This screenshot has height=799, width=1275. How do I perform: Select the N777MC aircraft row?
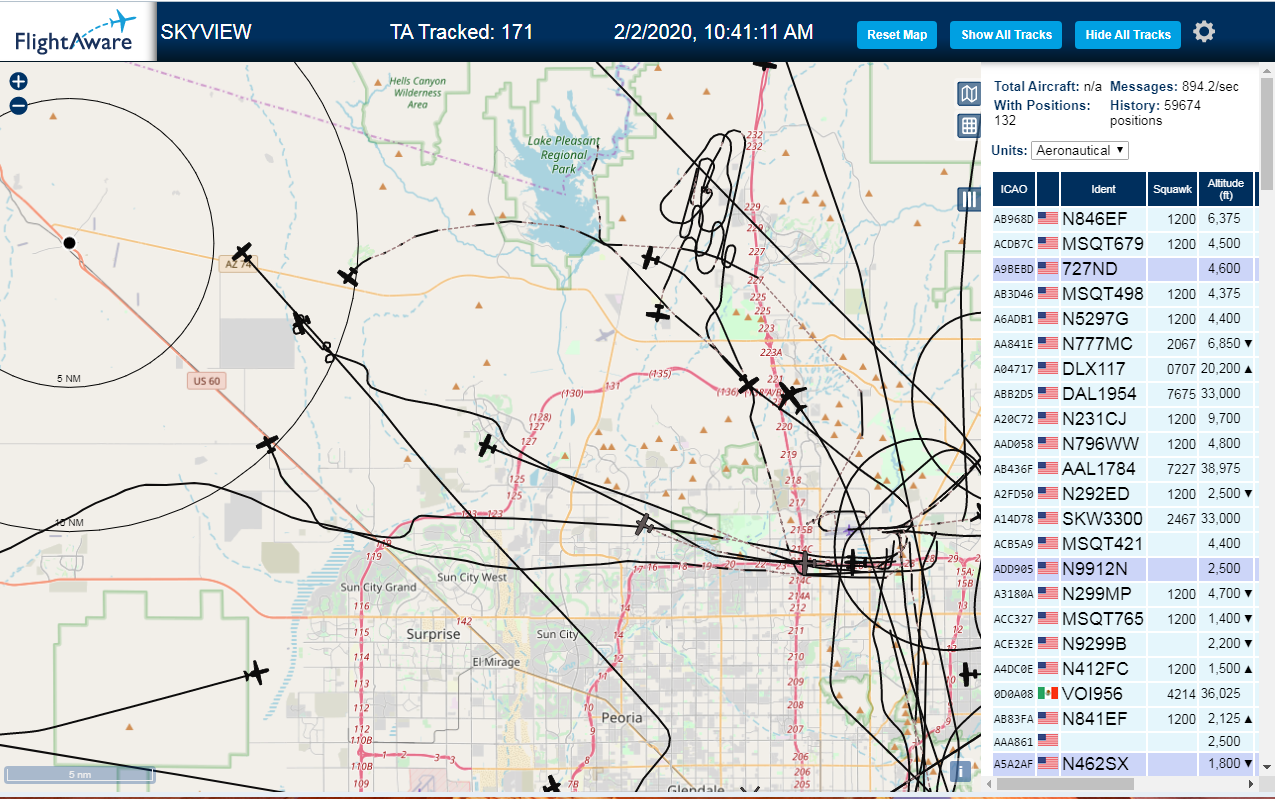1125,343
